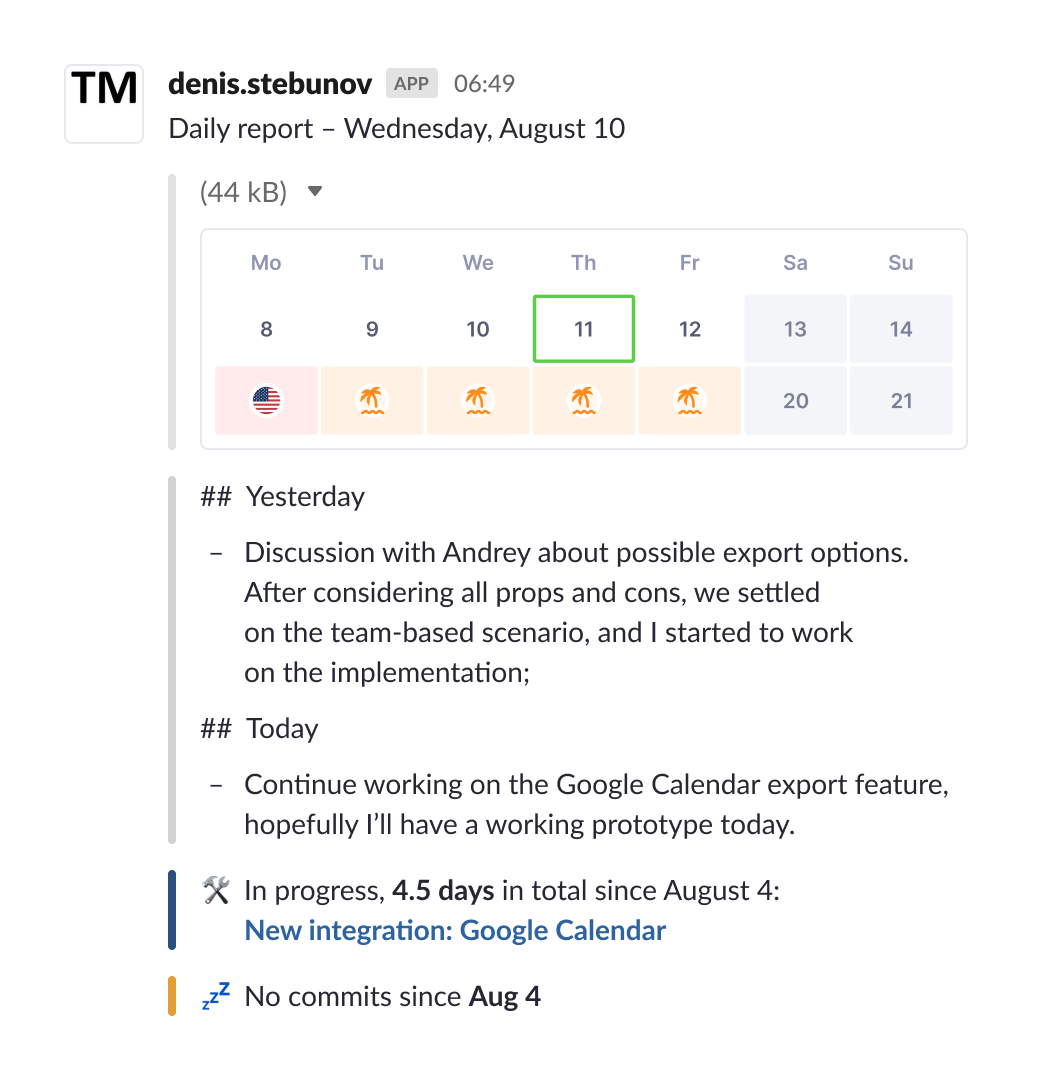Select Saturday 20 in the calendar
1040x1088 pixels.
(x=795, y=401)
